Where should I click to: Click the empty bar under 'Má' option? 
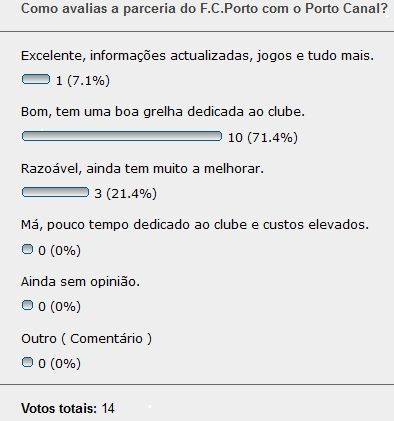(x=27, y=249)
